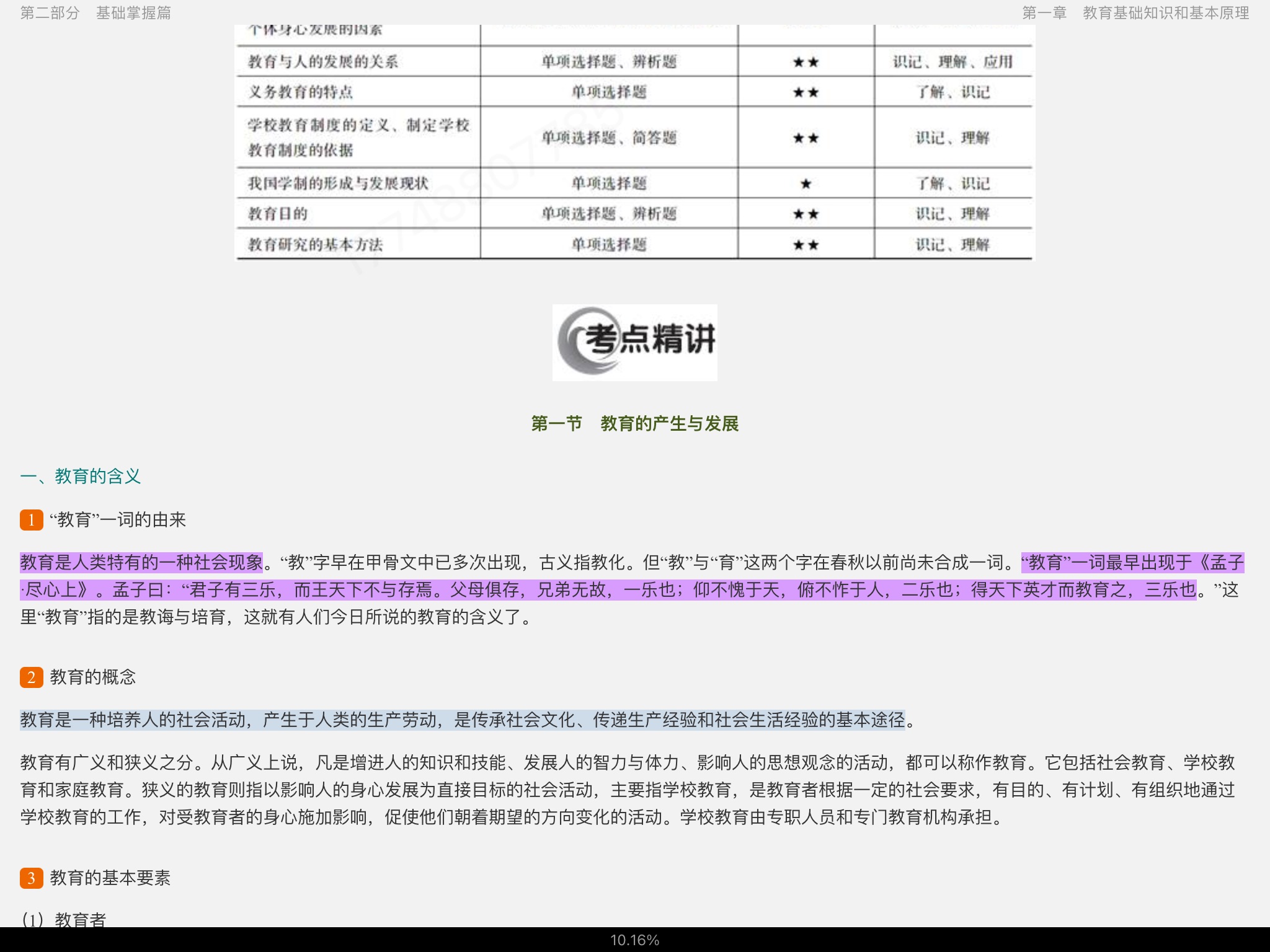Screen dimensions: 1270x952
Task: Tap the blue highlighted sentence 教育是一种培养人的社会活动
Action: click(x=463, y=720)
